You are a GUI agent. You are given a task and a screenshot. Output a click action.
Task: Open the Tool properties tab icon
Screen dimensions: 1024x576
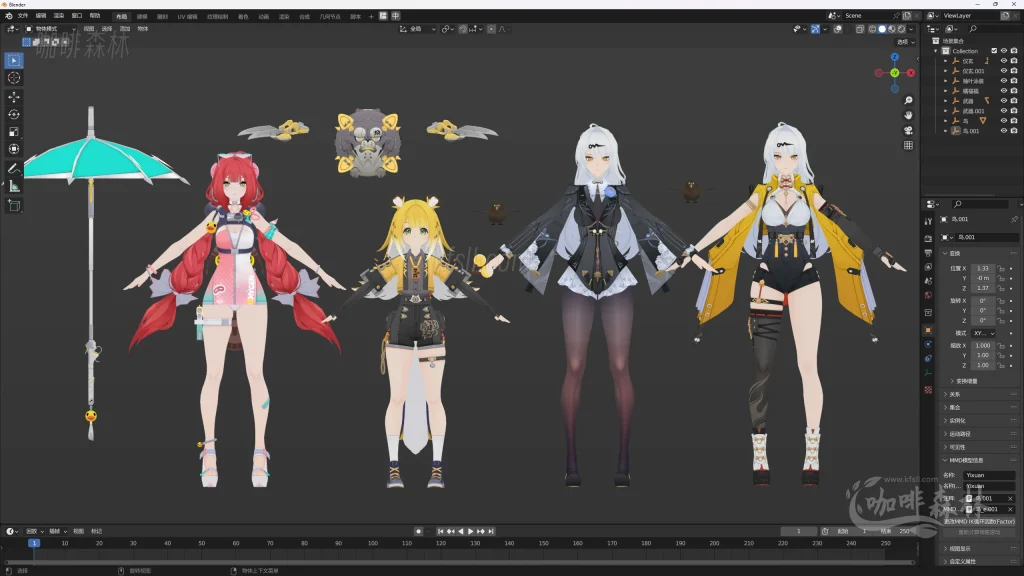928,221
